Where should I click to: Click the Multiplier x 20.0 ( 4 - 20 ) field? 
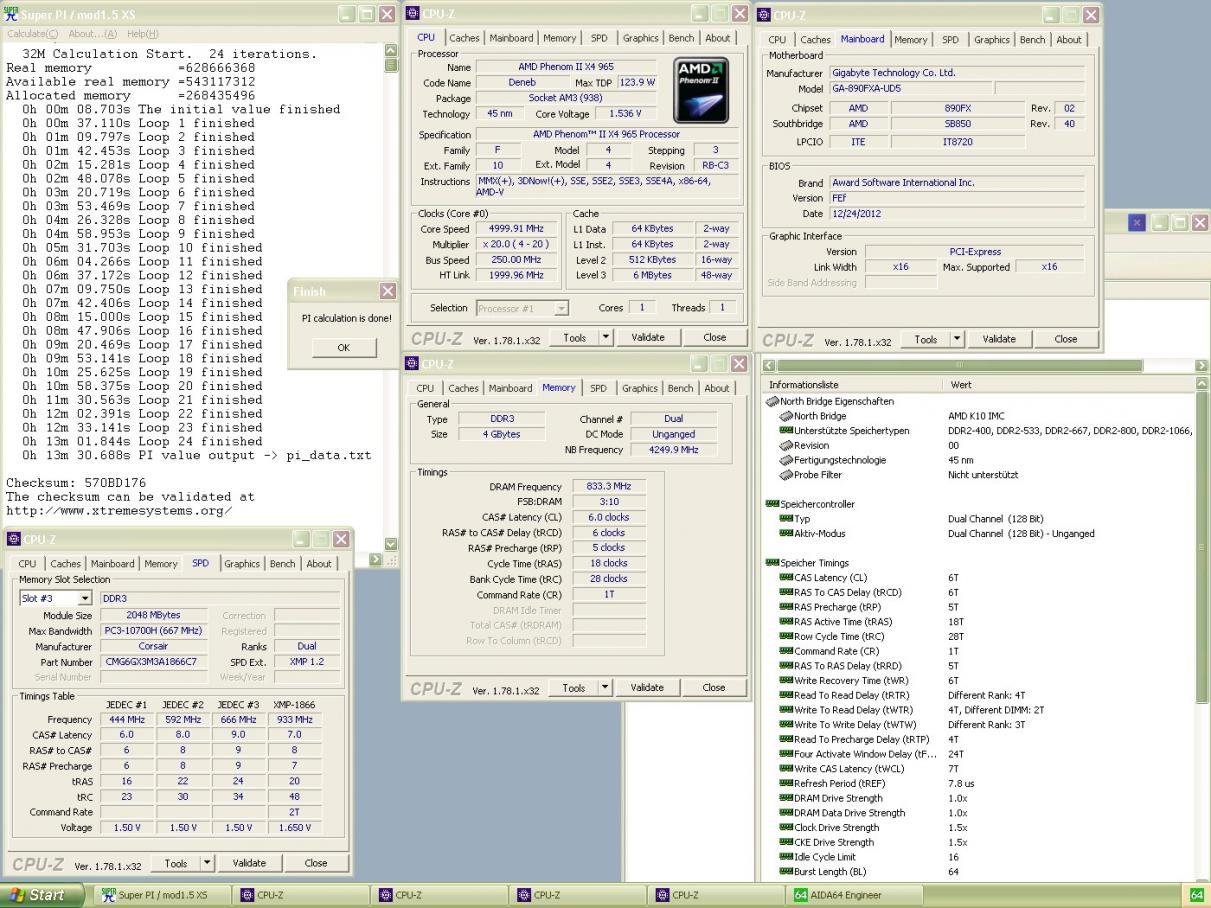point(517,245)
